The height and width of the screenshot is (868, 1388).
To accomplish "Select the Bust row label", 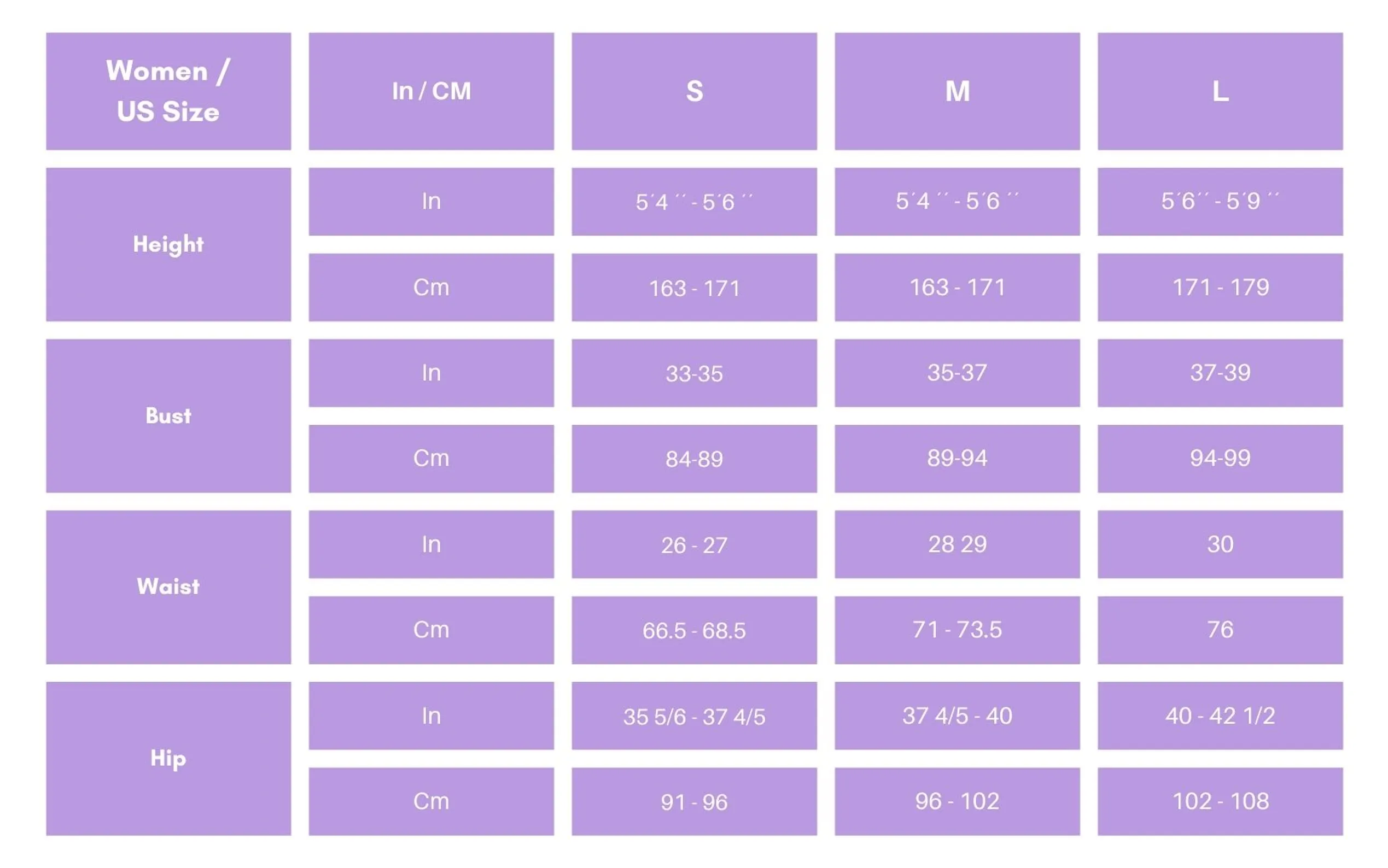I will click(168, 415).
